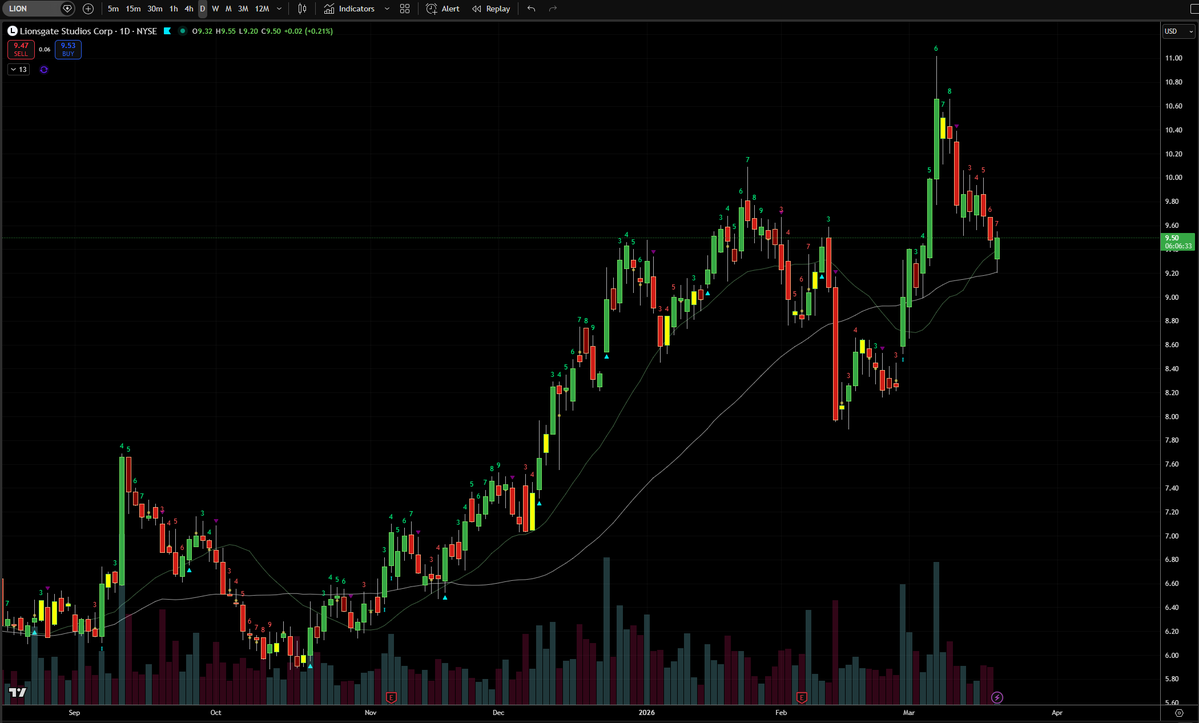Click the O9.32 open value
The width and height of the screenshot is (1199, 723).
click(202, 31)
